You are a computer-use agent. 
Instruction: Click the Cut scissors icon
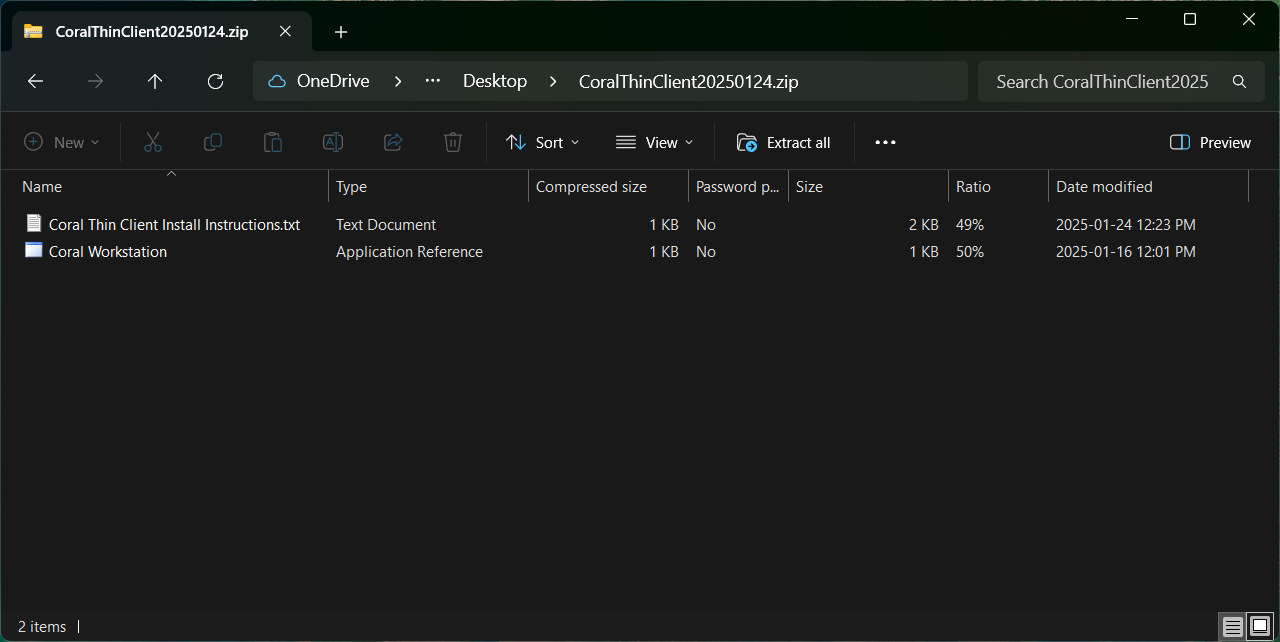pos(153,143)
